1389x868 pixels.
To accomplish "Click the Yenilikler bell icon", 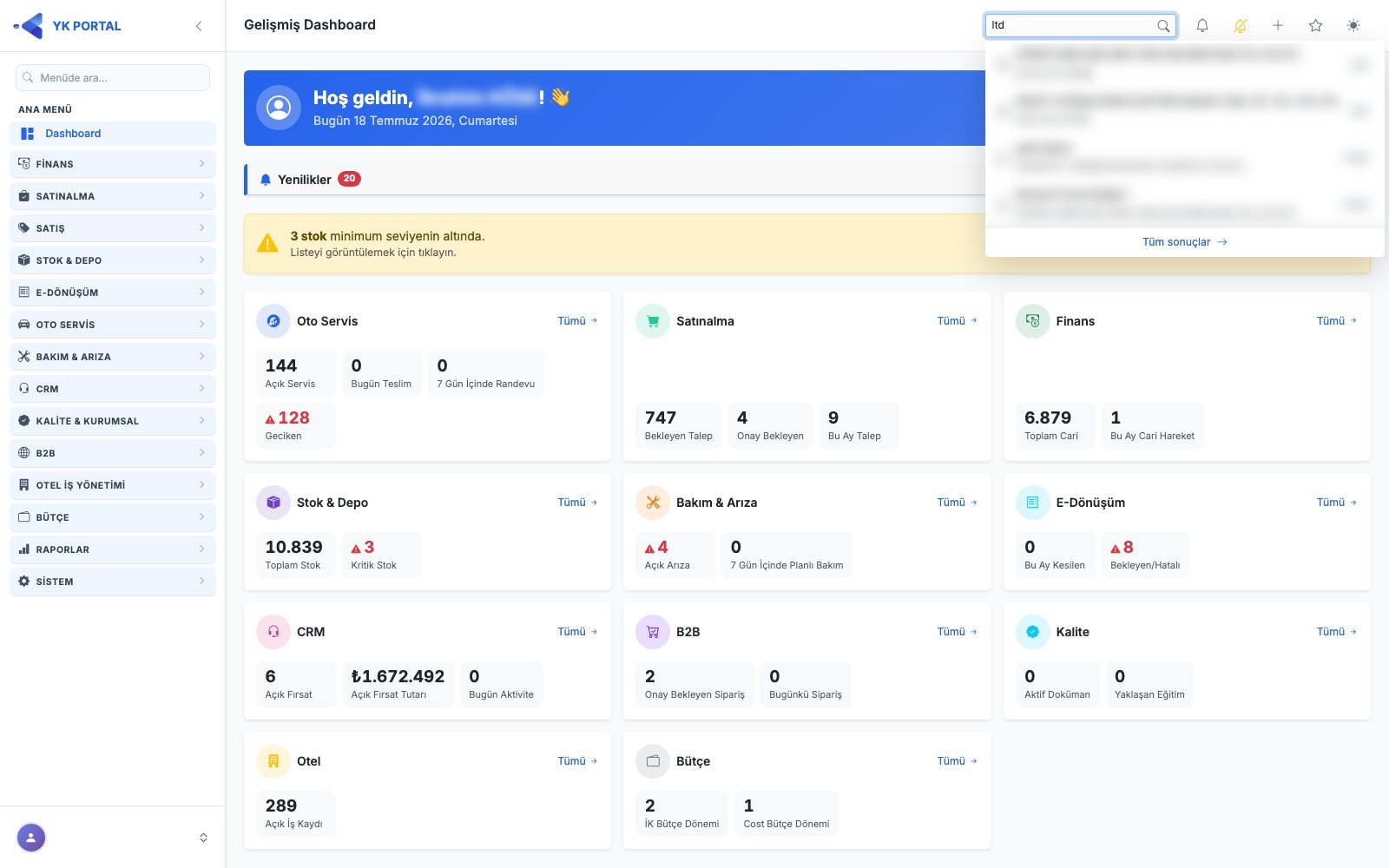I will tap(266, 180).
